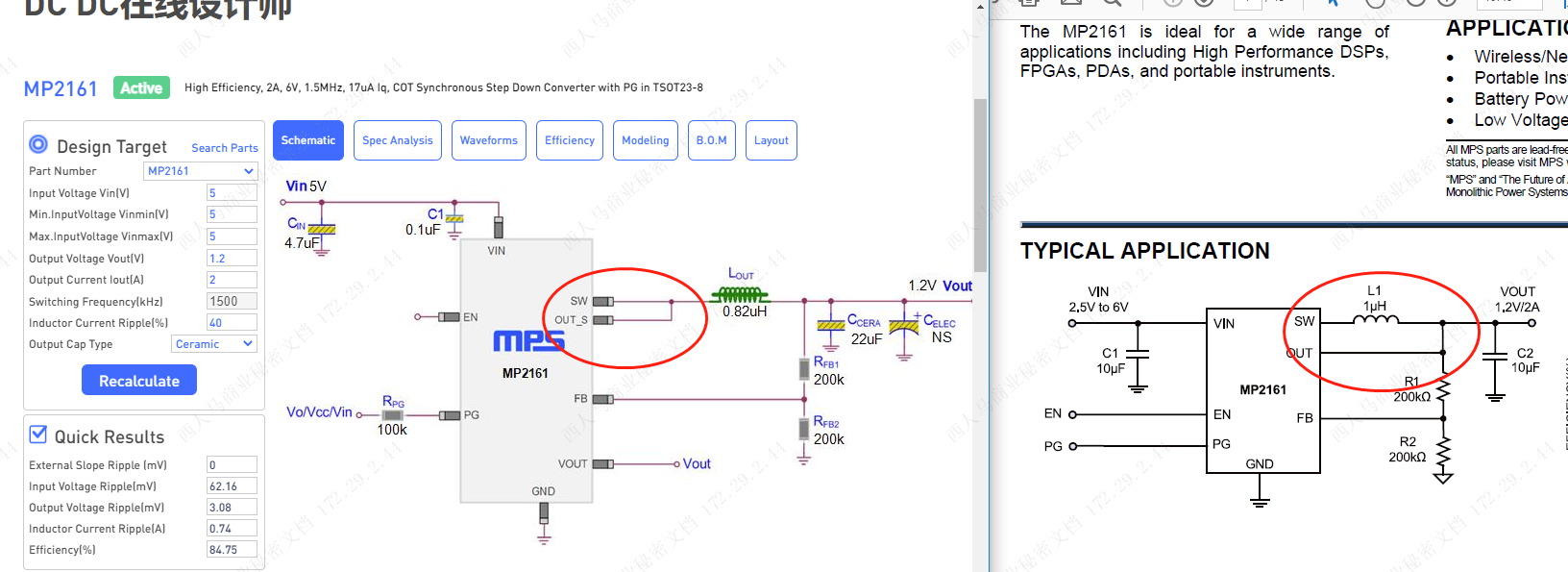Viewport: 1568px width, 572px height.
Task: Click the PDF text 'VOUT 1.2V/2A'
Action: point(1517,299)
